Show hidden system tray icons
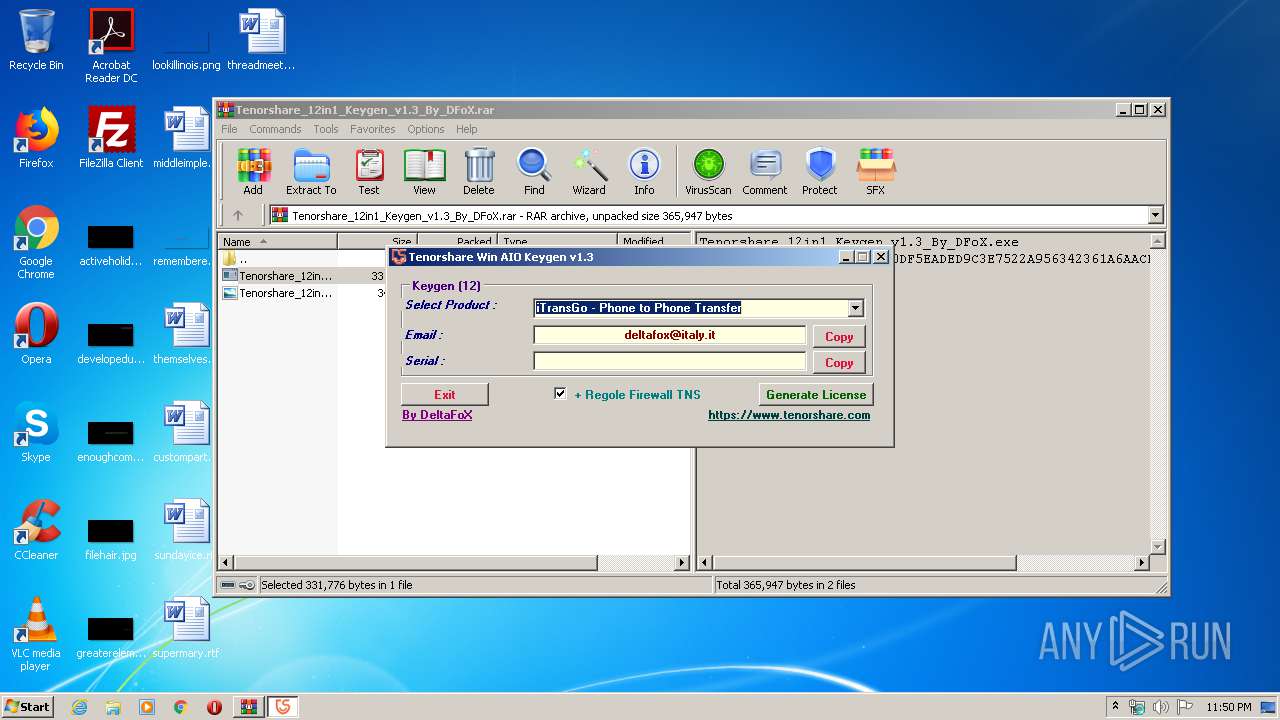The image size is (1280, 720). pos(1115,707)
